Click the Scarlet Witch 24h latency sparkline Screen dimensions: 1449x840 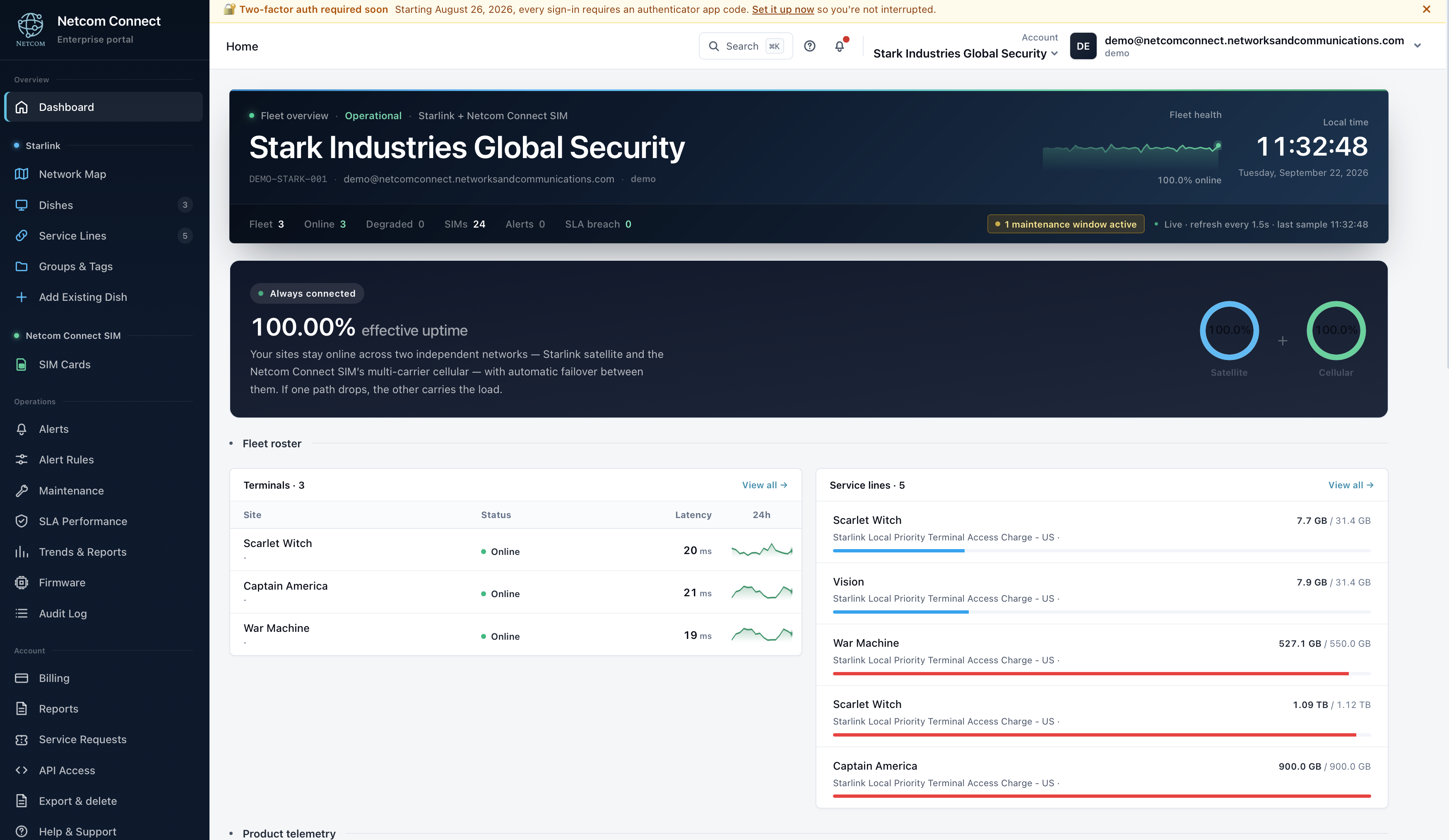point(762,550)
